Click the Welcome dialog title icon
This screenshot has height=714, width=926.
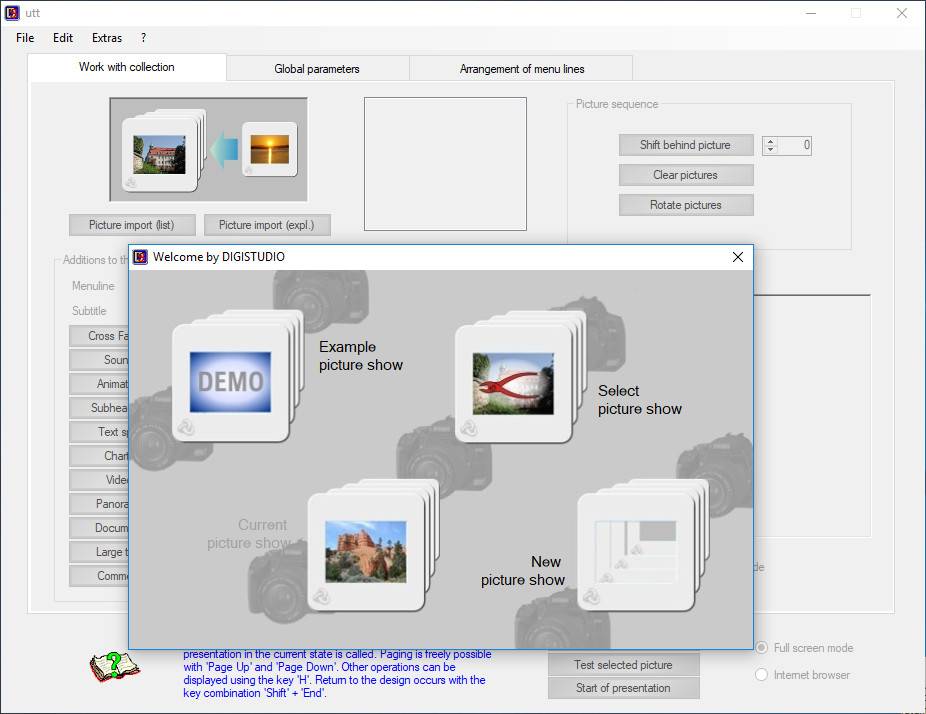click(140, 257)
